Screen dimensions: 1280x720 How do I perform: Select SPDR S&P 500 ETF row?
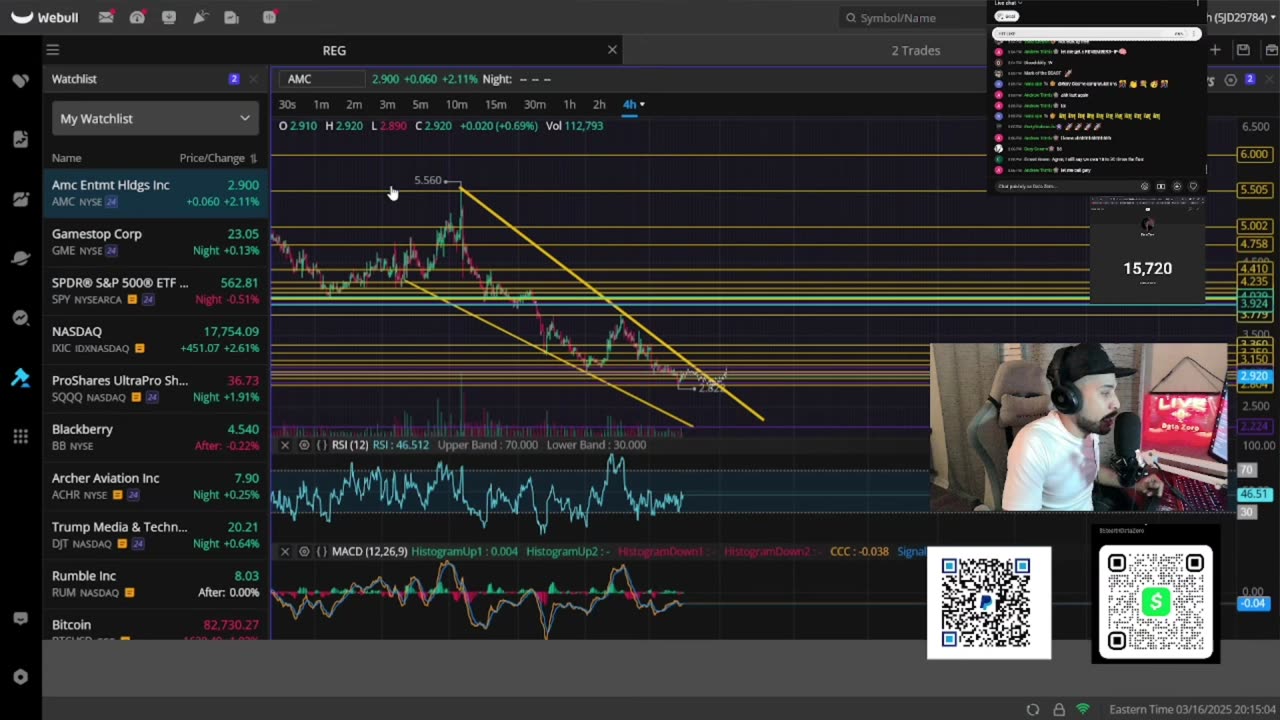coord(155,291)
